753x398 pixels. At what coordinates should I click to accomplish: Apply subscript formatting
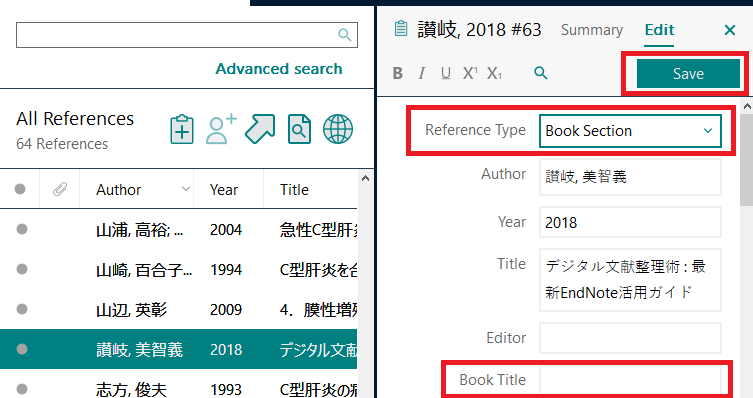coord(494,73)
